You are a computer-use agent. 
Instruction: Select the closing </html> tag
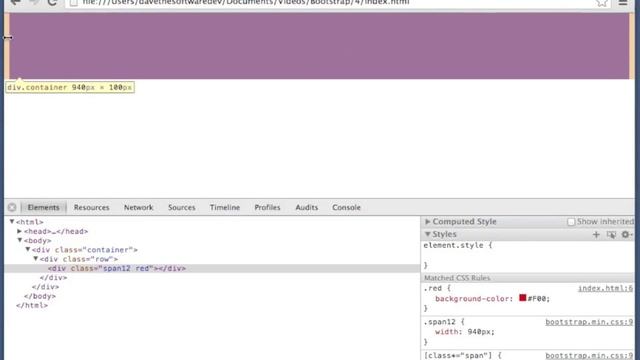point(32,305)
